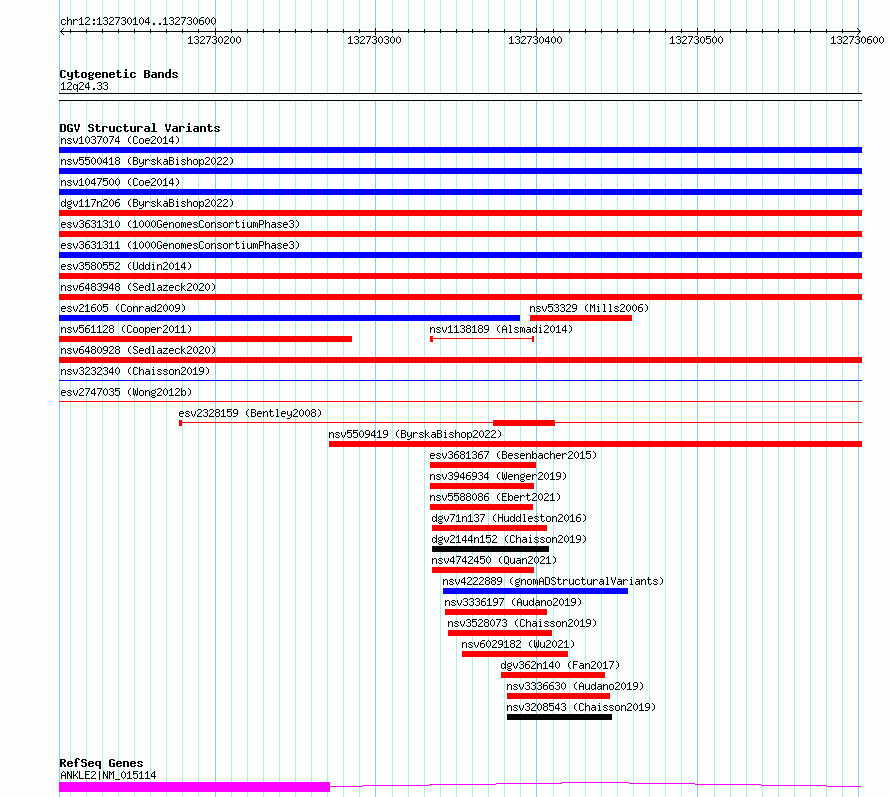Click the red bar under esv3631310

(x=460, y=234)
